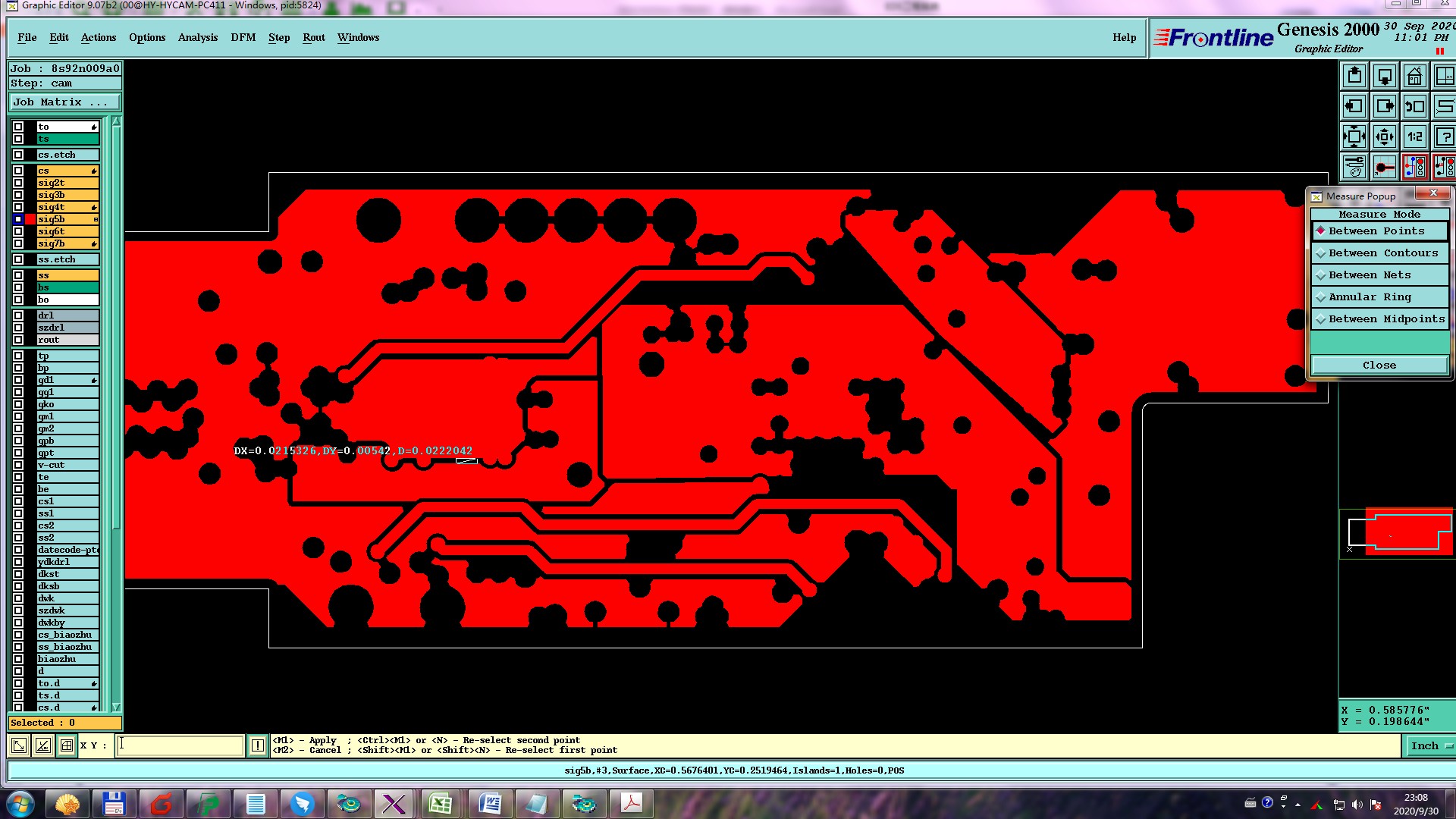
Task: Toggle the cs.etch layer checkbox
Action: point(18,155)
